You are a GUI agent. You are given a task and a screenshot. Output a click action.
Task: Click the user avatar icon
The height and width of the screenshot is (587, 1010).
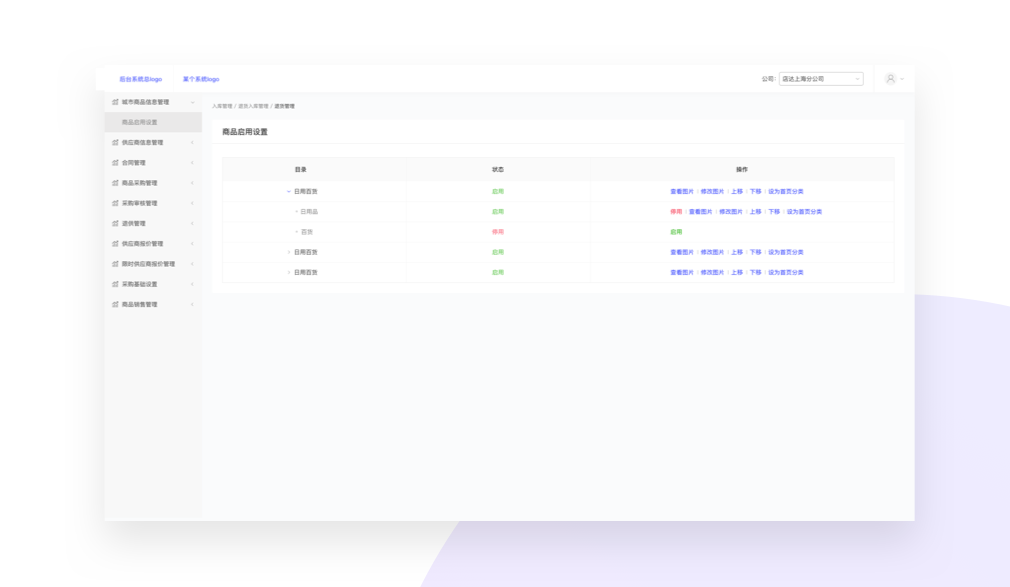[x=890, y=79]
